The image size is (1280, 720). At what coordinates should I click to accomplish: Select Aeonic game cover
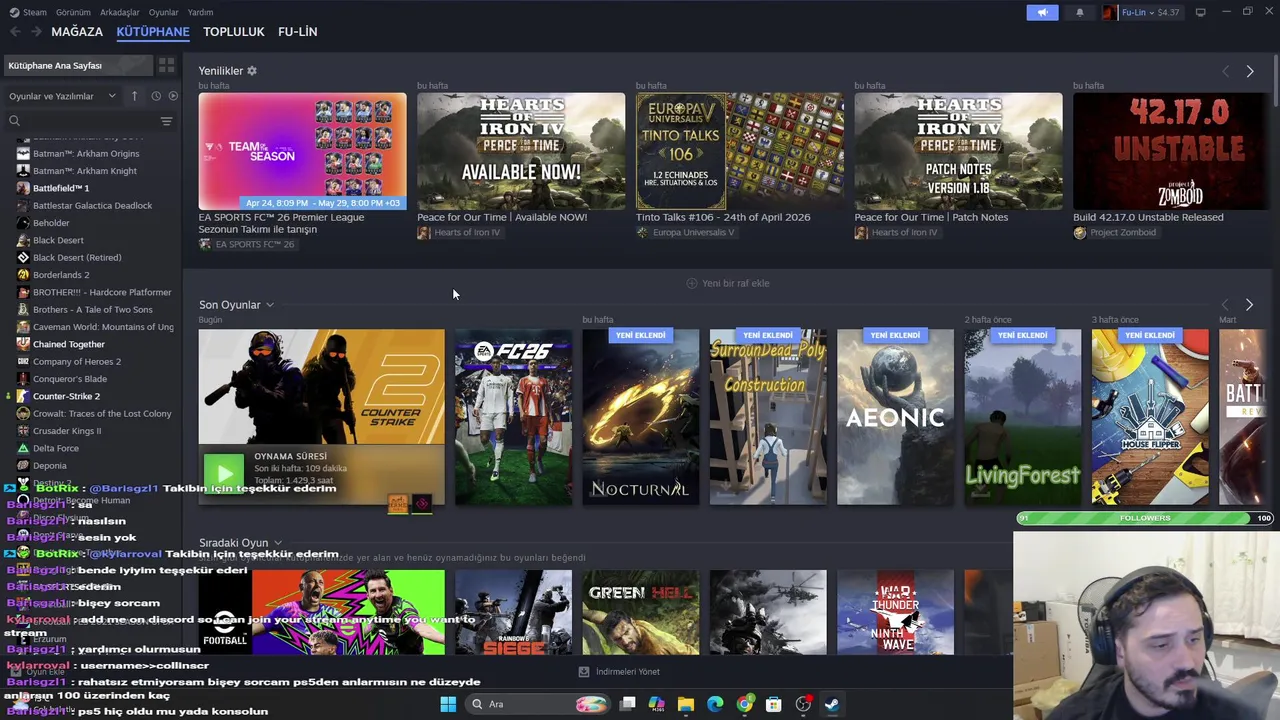pos(895,417)
